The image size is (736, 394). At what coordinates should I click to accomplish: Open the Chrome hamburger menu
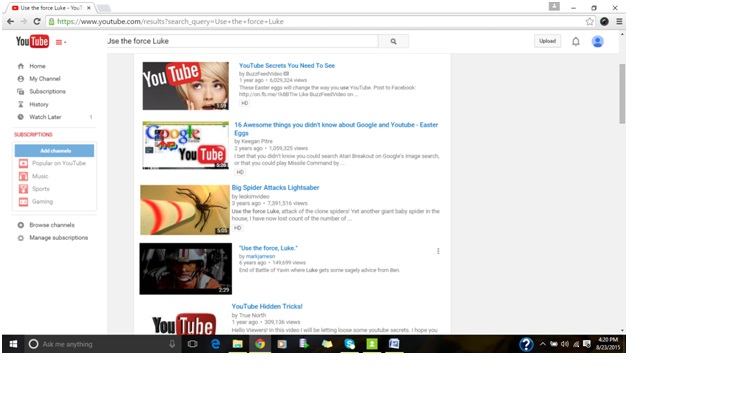(619, 22)
